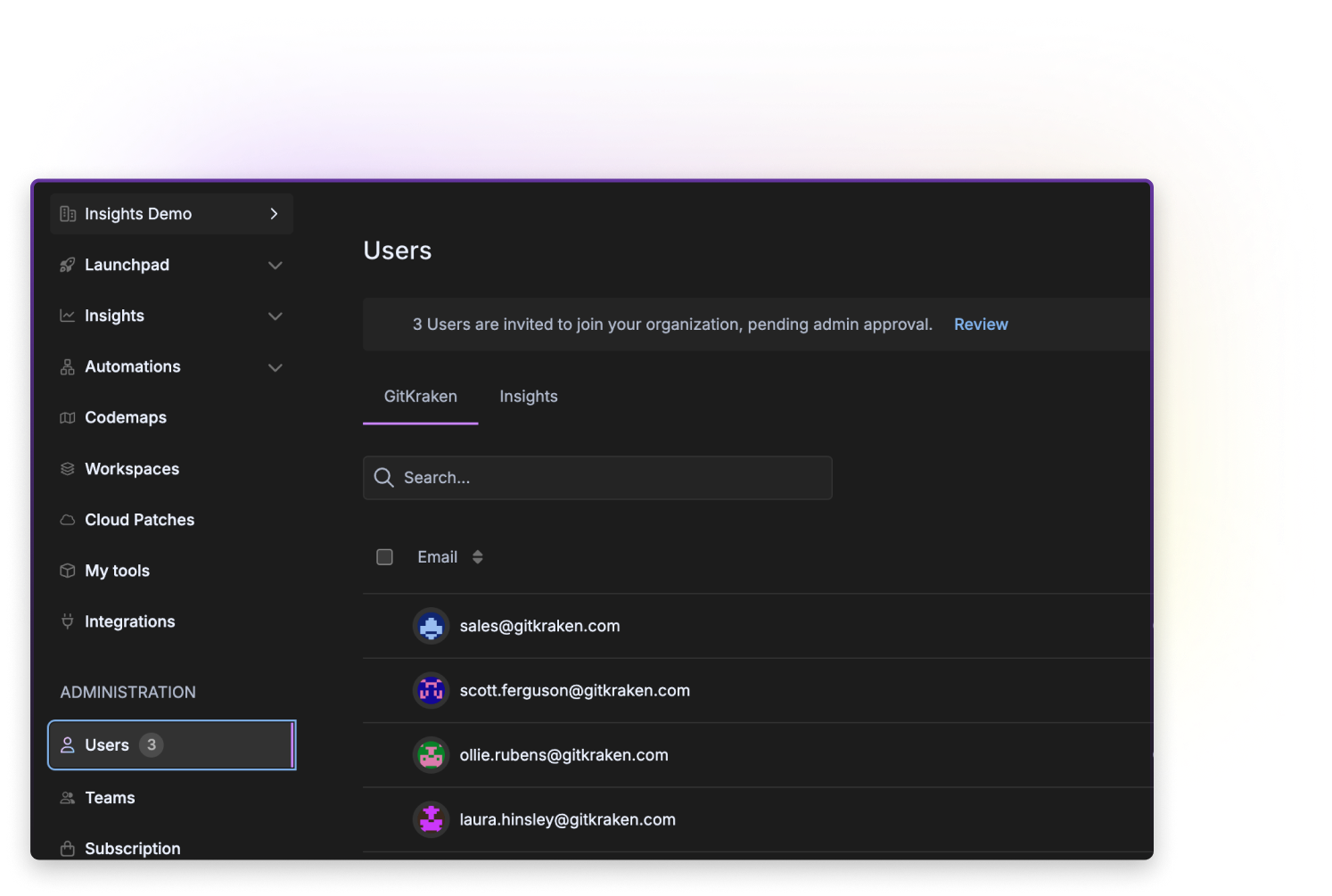Click inside the Search field
The width and height of the screenshot is (1332, 896).
tap(597, 477)
